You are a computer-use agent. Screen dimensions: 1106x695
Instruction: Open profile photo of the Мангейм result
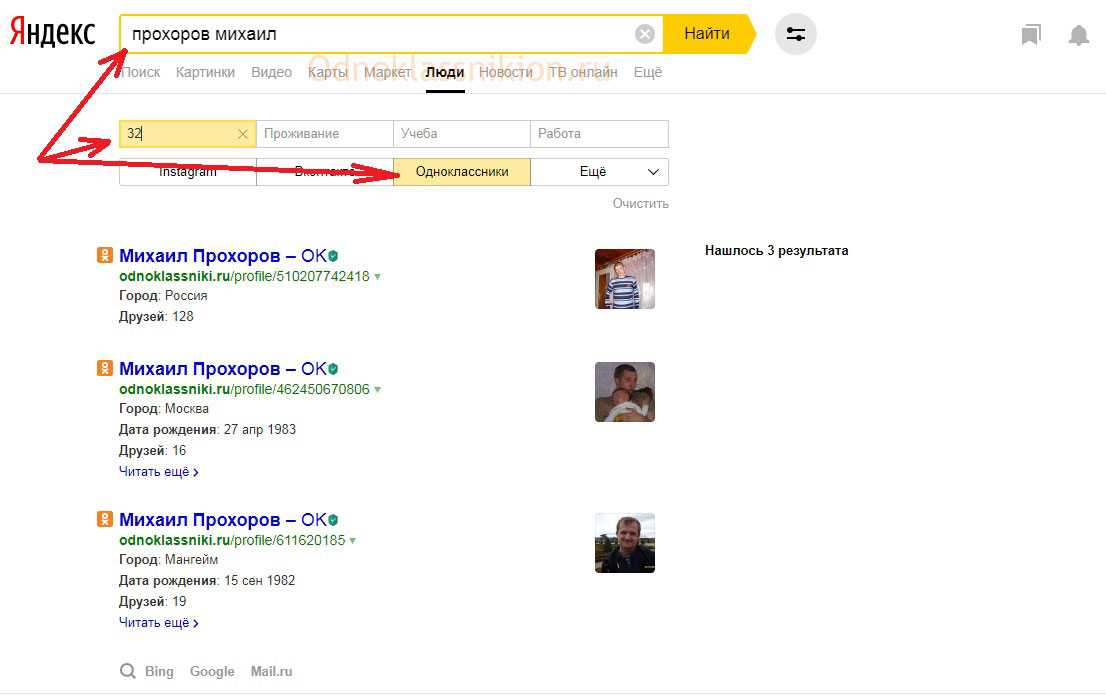pyautogui.click(x=625, y=543)
